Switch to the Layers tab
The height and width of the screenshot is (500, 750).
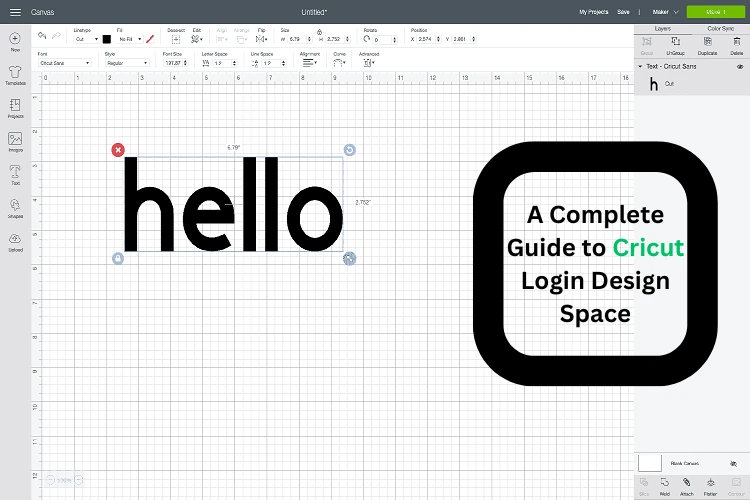tap(662, 29)
